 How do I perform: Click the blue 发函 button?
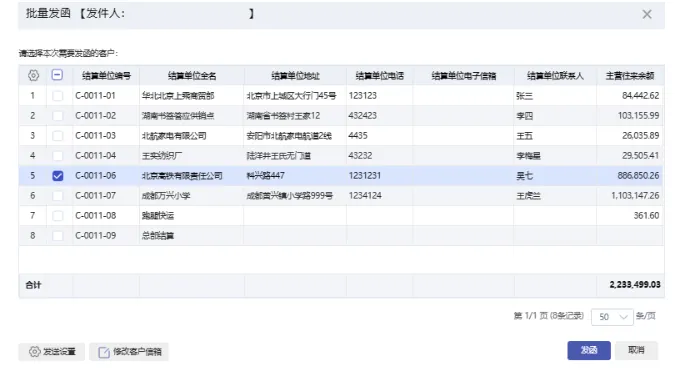(x=589, y=350)
